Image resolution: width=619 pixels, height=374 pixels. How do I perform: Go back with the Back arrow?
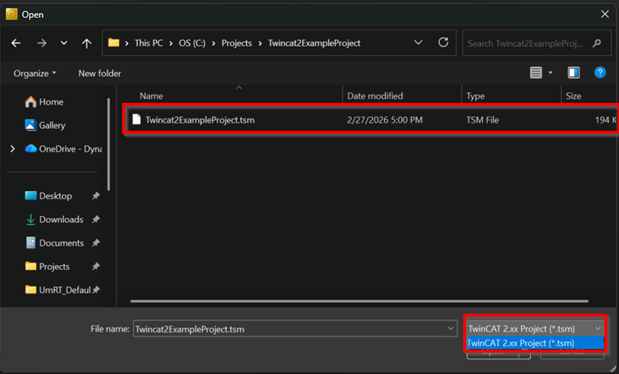coord(16,43)
